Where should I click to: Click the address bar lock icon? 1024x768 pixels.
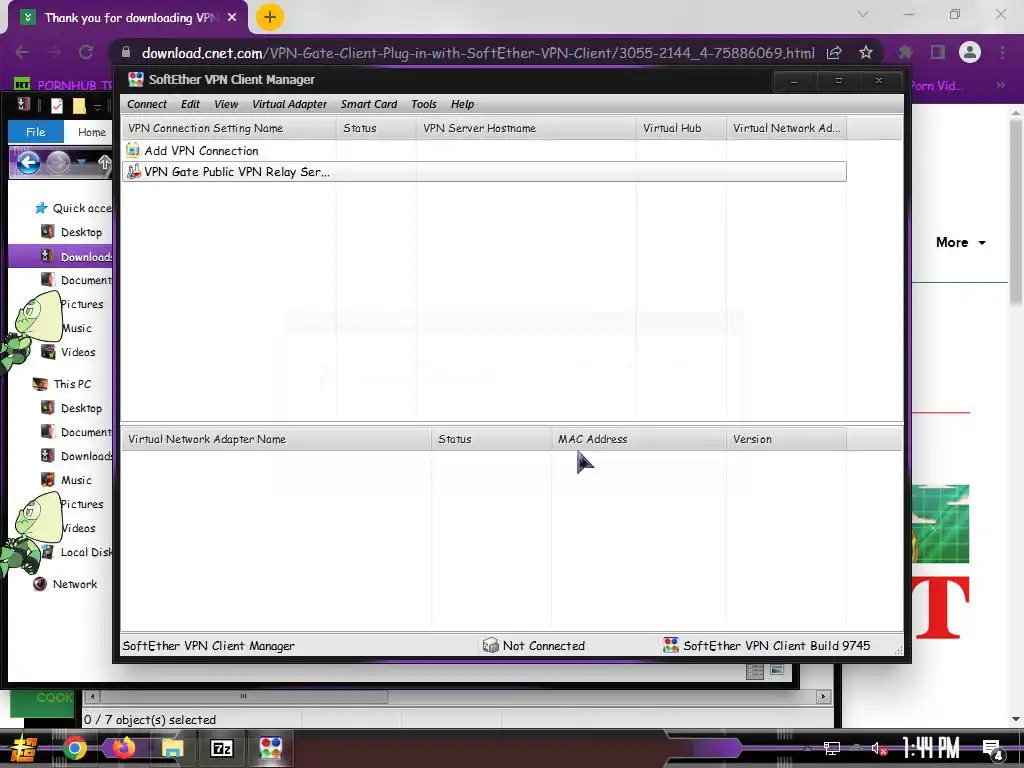coord(126,52)
